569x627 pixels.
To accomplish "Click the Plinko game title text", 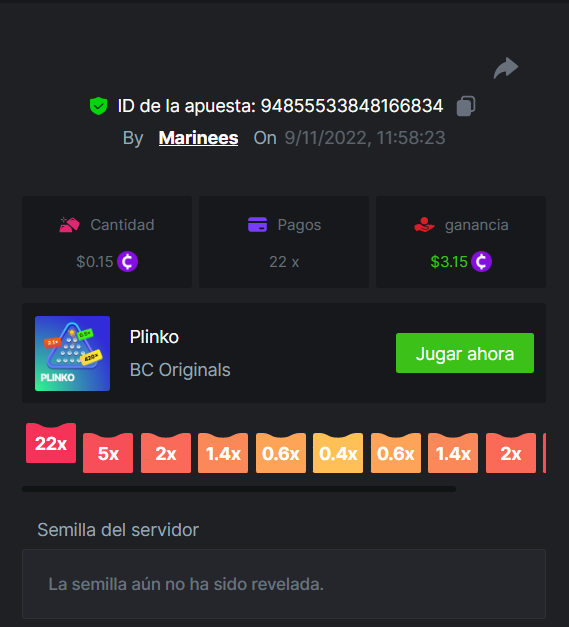I will [154, 337].
